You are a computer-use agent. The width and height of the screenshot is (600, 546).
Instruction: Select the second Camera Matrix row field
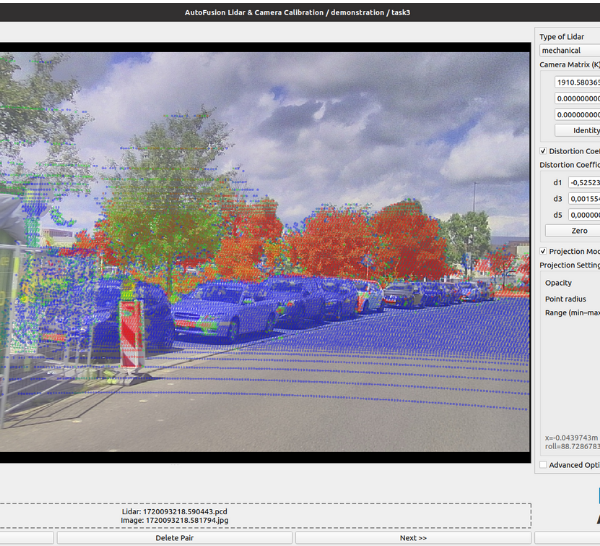tap(577, 98)
